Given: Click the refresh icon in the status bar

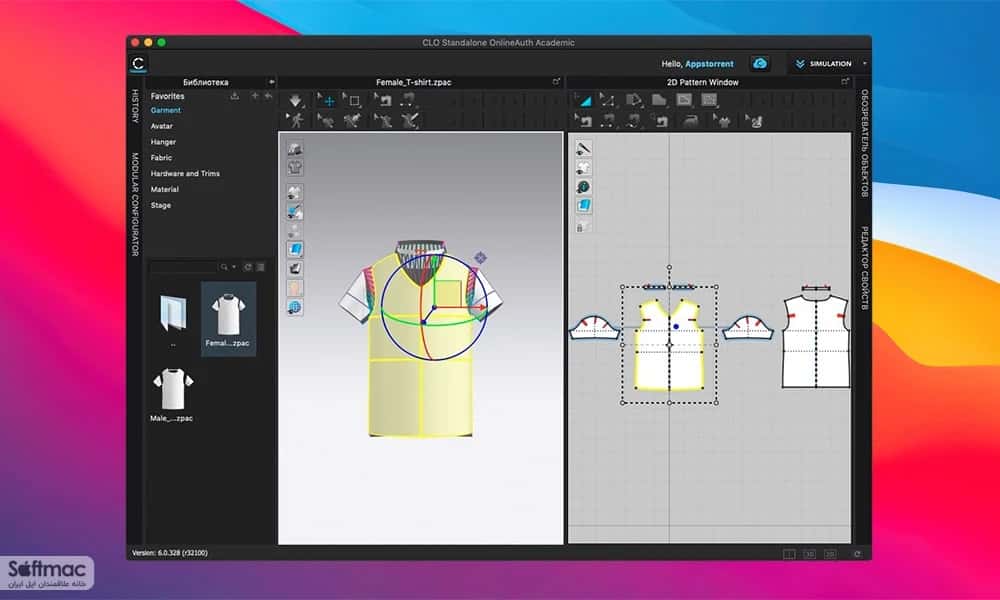Looking at the screenshot, I should [857, 554].
